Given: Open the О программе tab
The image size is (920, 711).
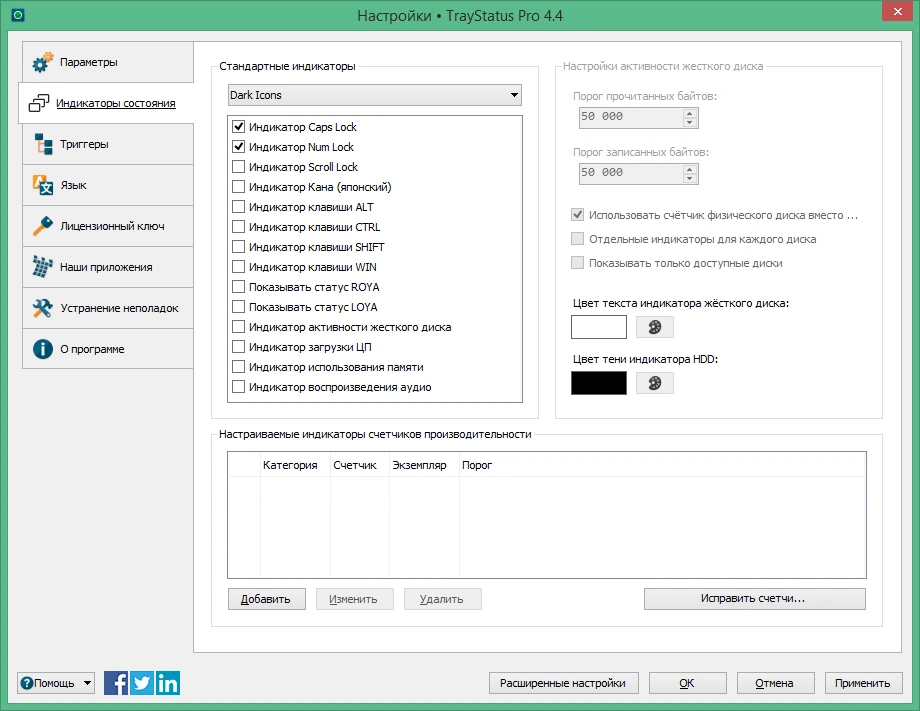Looking at the screenshot, I should pyautogui.click(x=108, y=349).
